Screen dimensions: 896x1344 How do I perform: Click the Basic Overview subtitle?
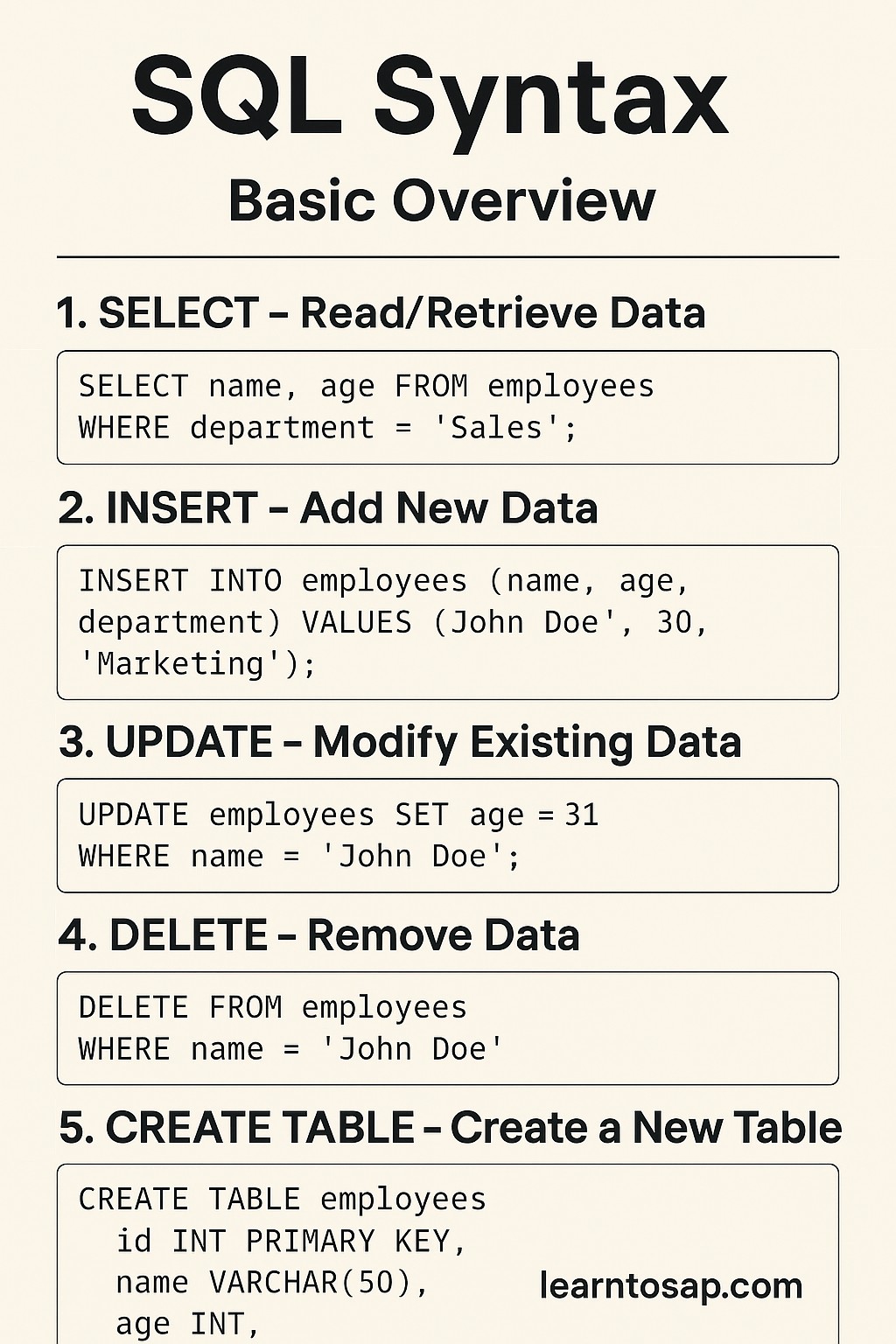pos(442,200)
